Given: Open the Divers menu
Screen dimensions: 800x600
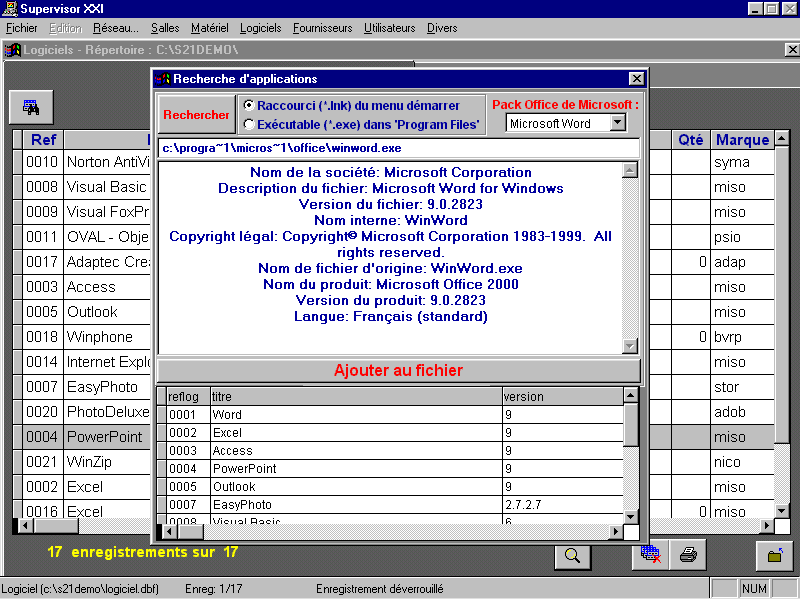Looking at the screenshot, I should (x=442, y=28).
